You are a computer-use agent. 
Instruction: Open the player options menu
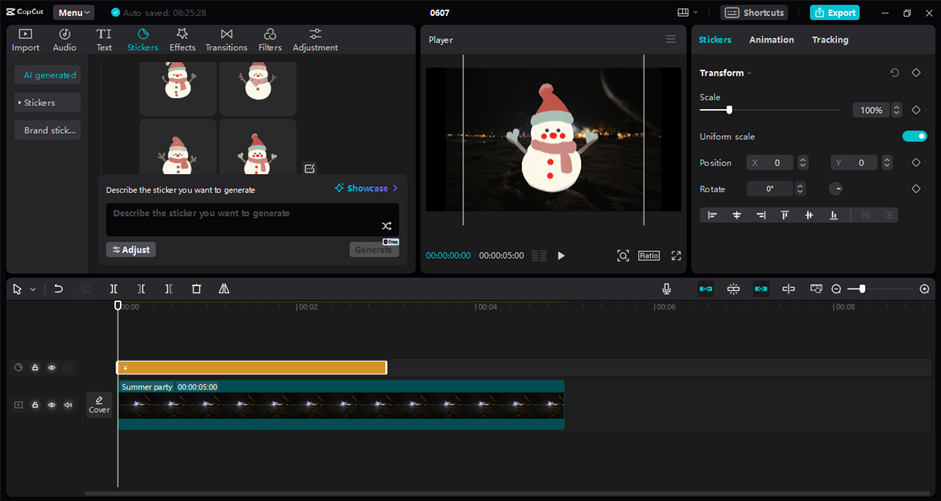coord(670,40)
